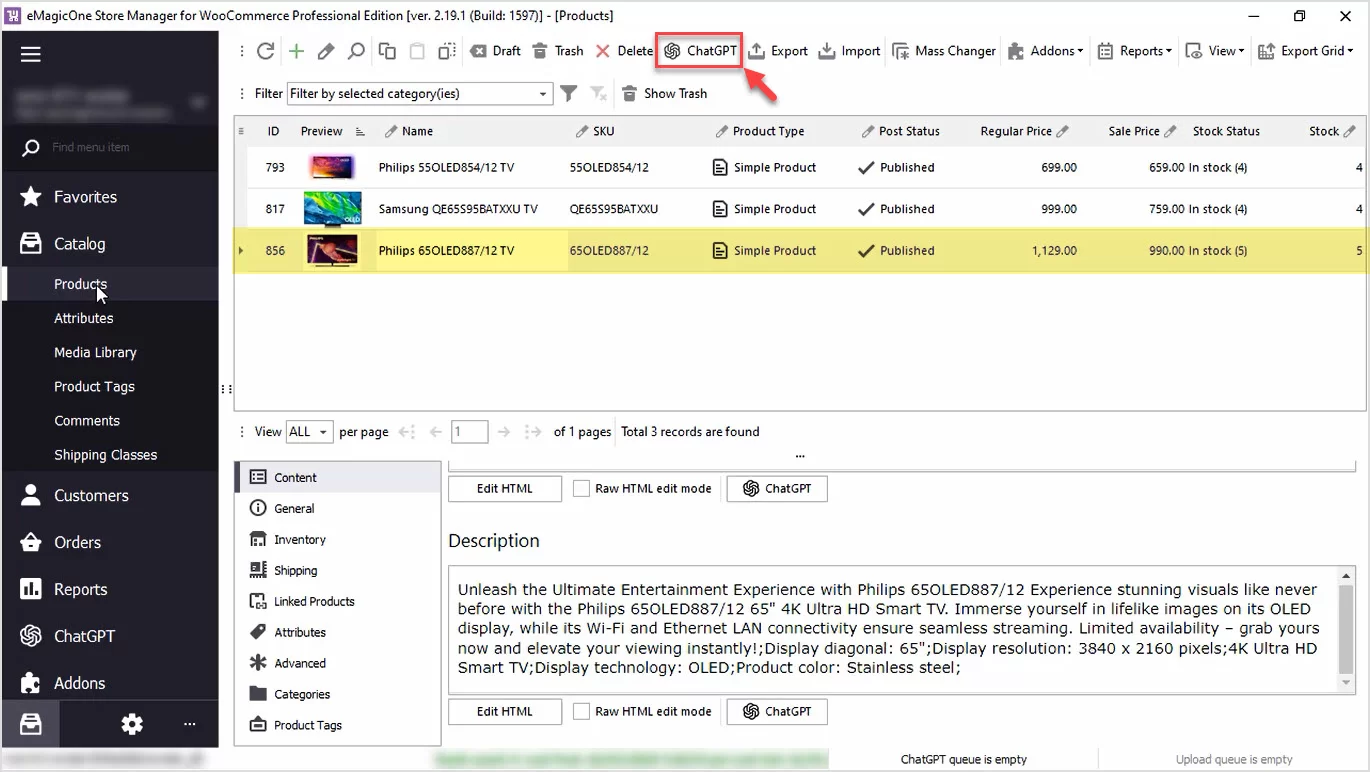1370x772 pixels.
Task: Click the hamburger menu icon in sidebar
Action: click(x=31, y=54)
